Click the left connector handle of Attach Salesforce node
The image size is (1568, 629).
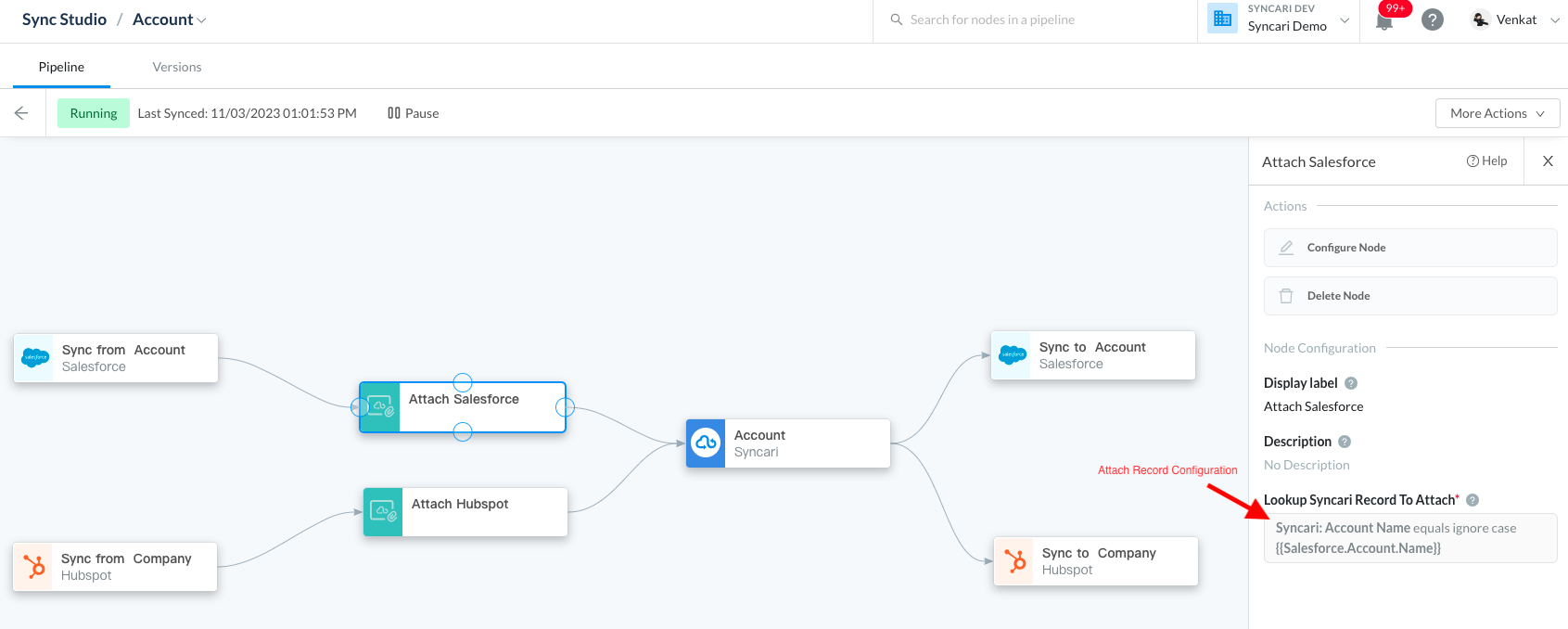pos(360,407)
